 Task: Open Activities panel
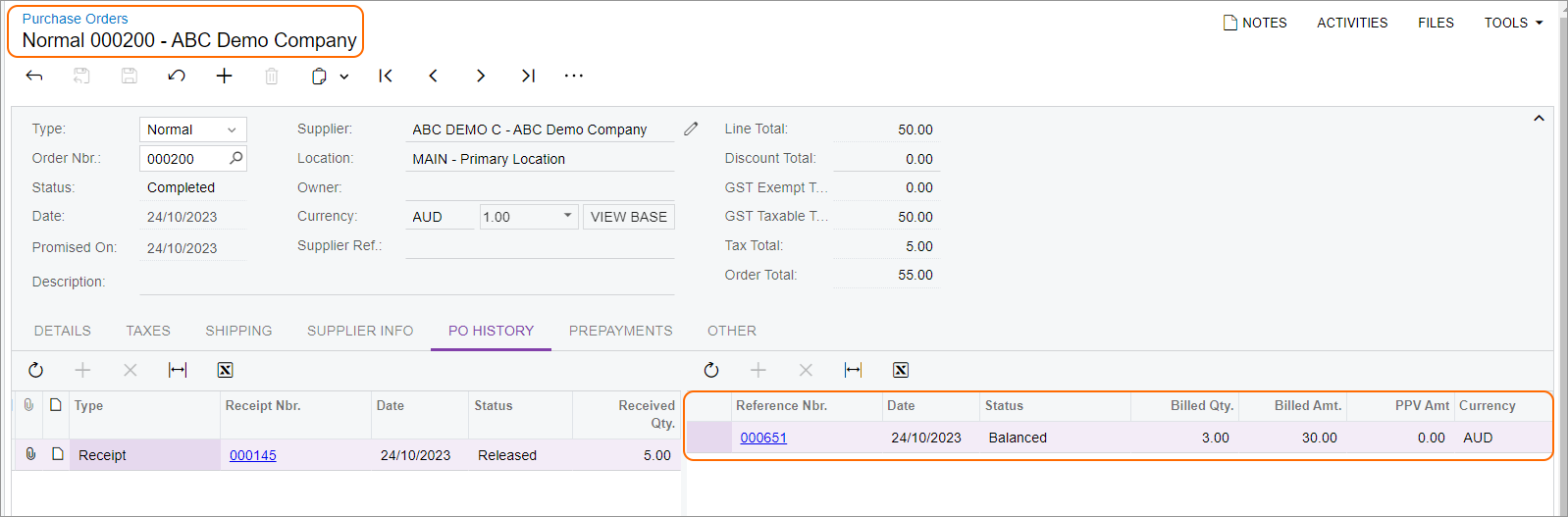1352,23
